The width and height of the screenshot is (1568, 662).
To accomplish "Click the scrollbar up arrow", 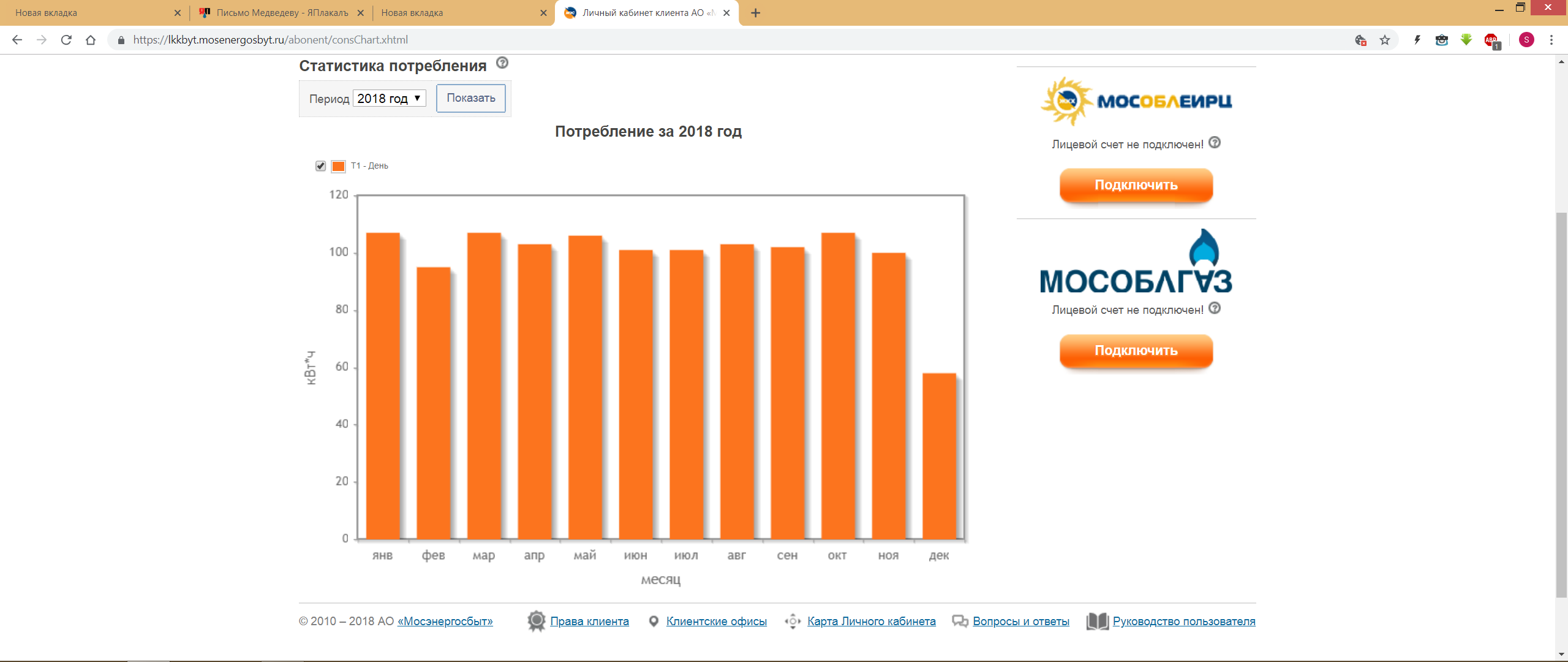I will pos(1562,61).
